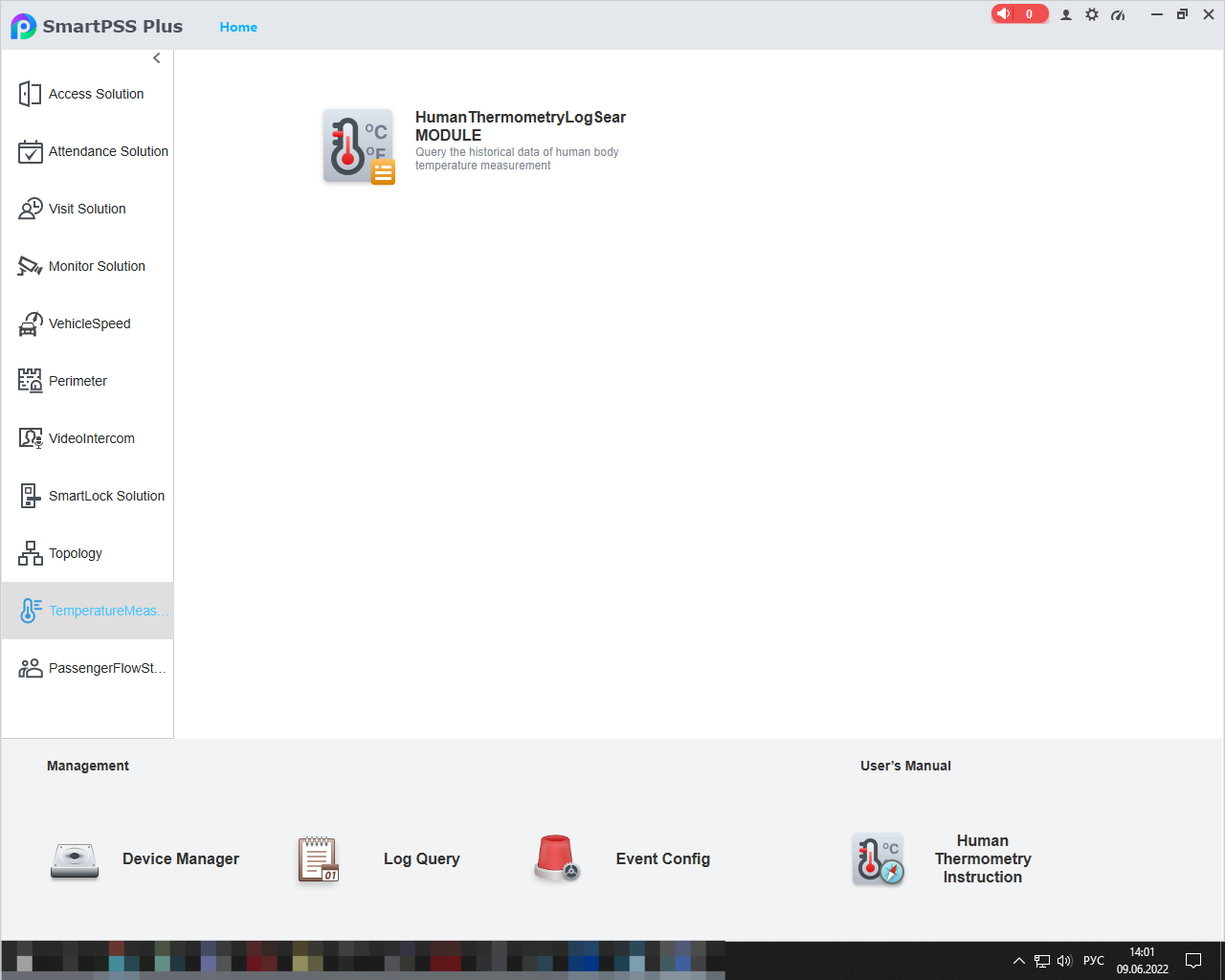Select the VideoIntercom sidebar label

[92, 438]
